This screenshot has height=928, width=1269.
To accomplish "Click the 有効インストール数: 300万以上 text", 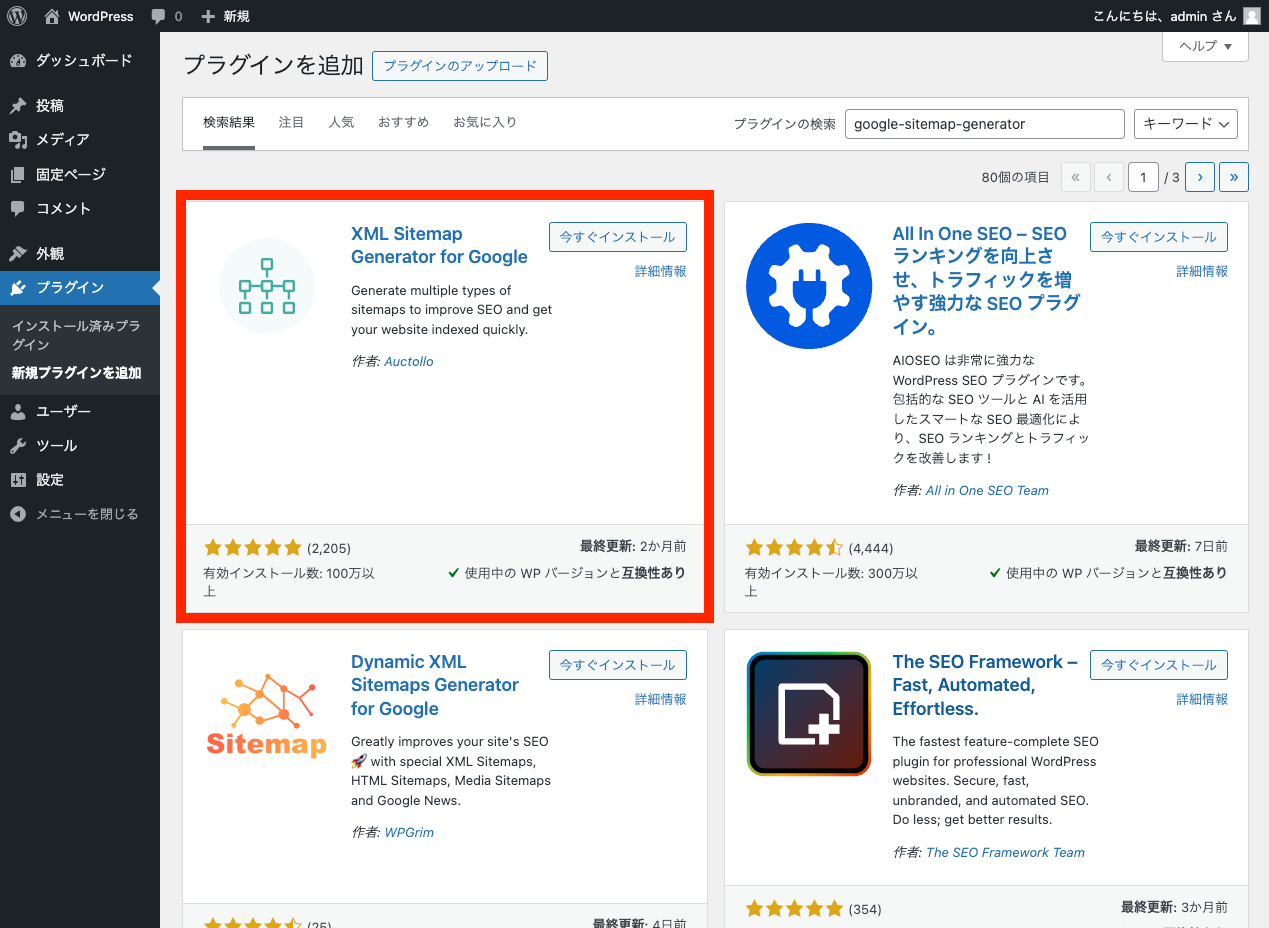I will [831, 582].
